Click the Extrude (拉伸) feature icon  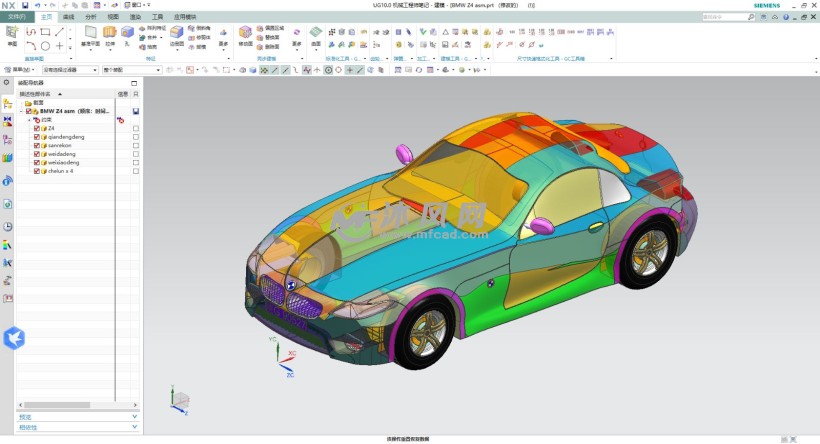click(110, 34)
